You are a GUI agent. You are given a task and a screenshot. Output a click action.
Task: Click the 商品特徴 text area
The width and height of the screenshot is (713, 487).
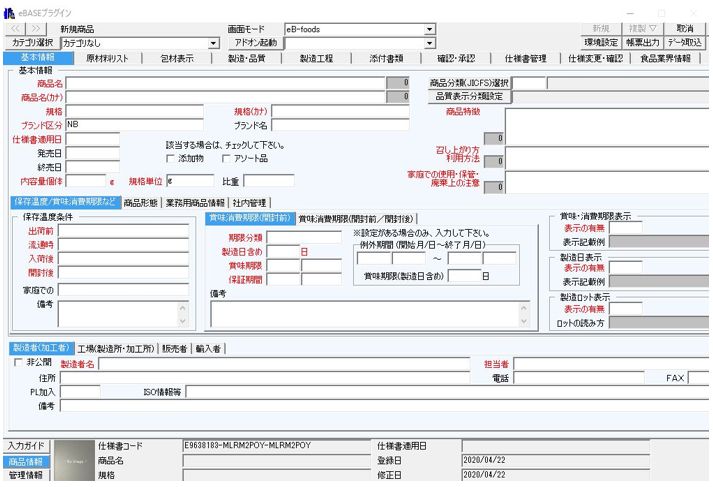[x=607, y=126]
